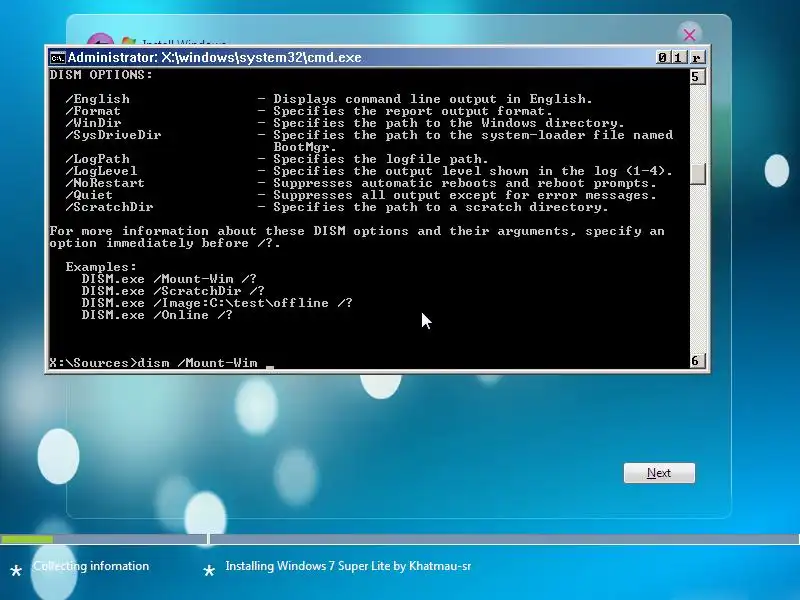The width and height of the screenshot is (800, 600).
Task: Click 'Displays command line output in English' text
Action: click(x=433, y=99)
